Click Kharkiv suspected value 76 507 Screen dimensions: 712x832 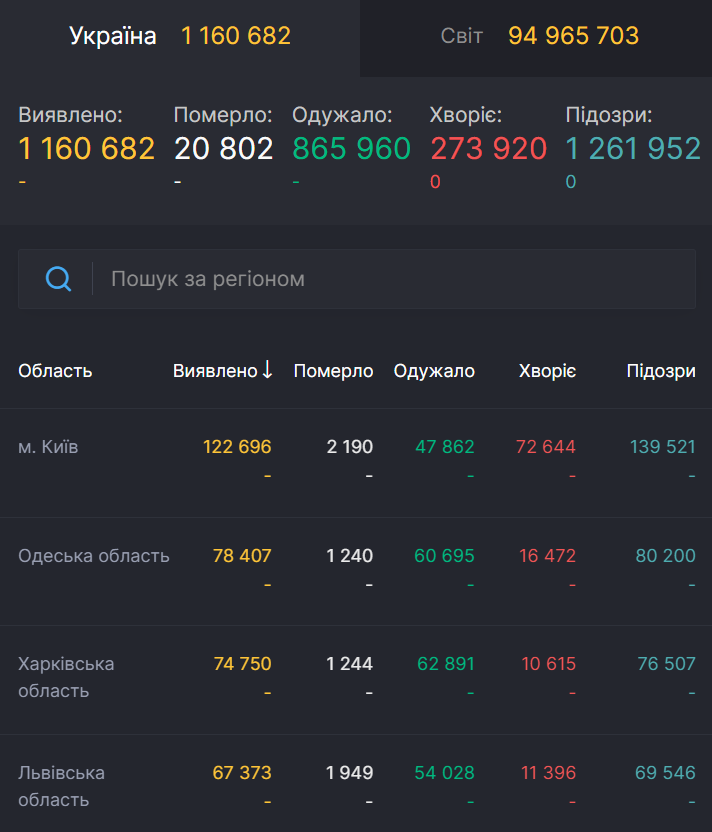pyautogui.click(x=666, y=664)
